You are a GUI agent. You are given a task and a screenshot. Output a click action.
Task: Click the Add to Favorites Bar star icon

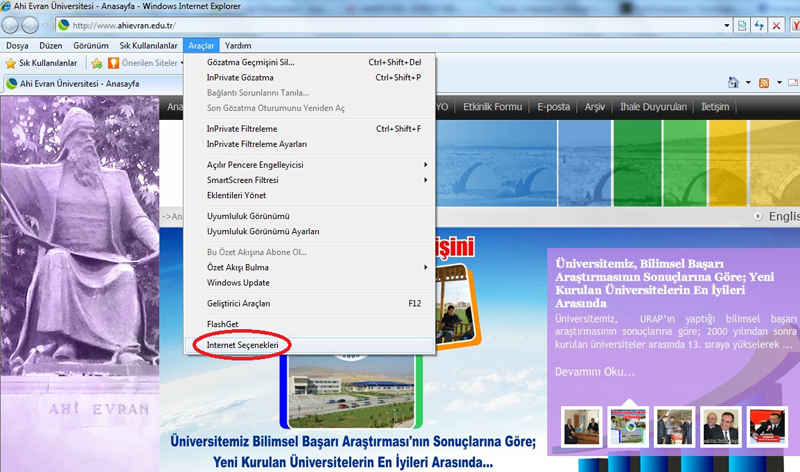click(x=96, y=63)
